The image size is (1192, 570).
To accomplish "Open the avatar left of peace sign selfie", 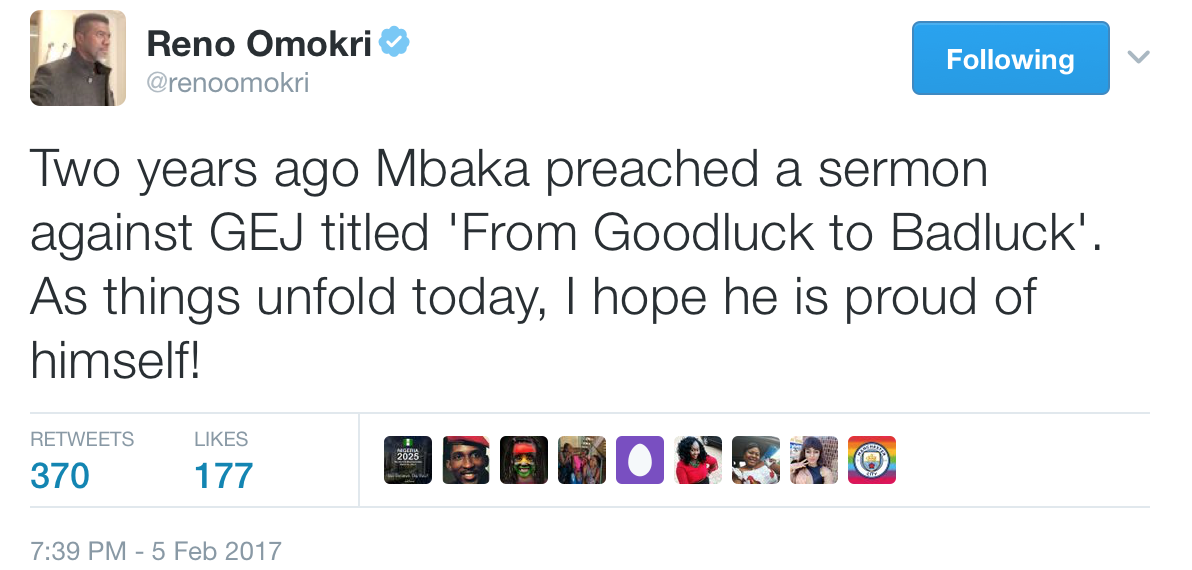I will tap(756, 460).
